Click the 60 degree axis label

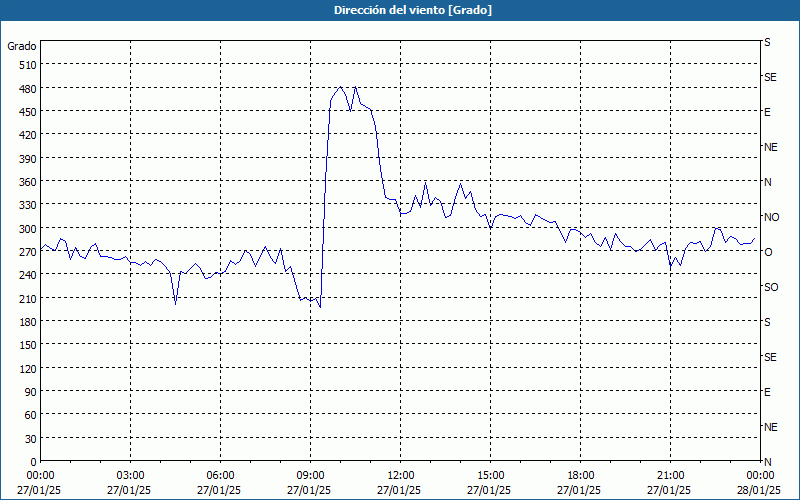click(x=31, y=415)
